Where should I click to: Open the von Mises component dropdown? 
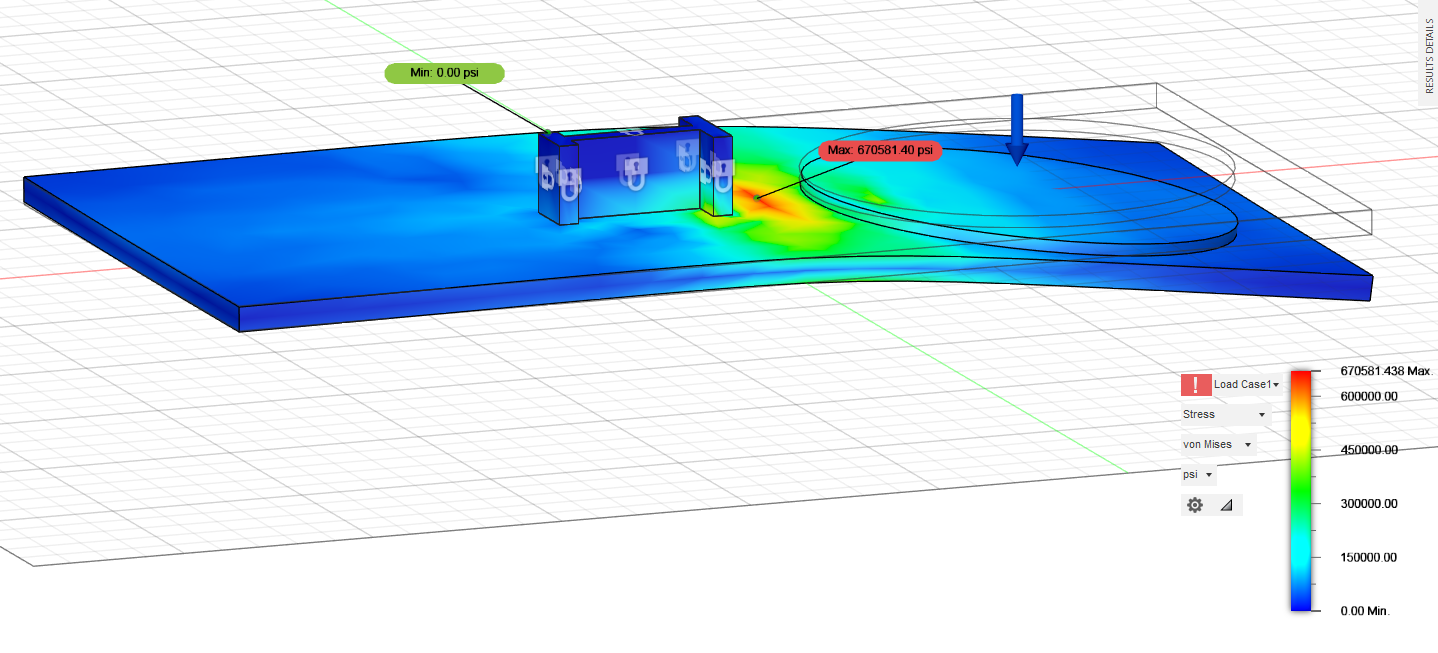1218,443
